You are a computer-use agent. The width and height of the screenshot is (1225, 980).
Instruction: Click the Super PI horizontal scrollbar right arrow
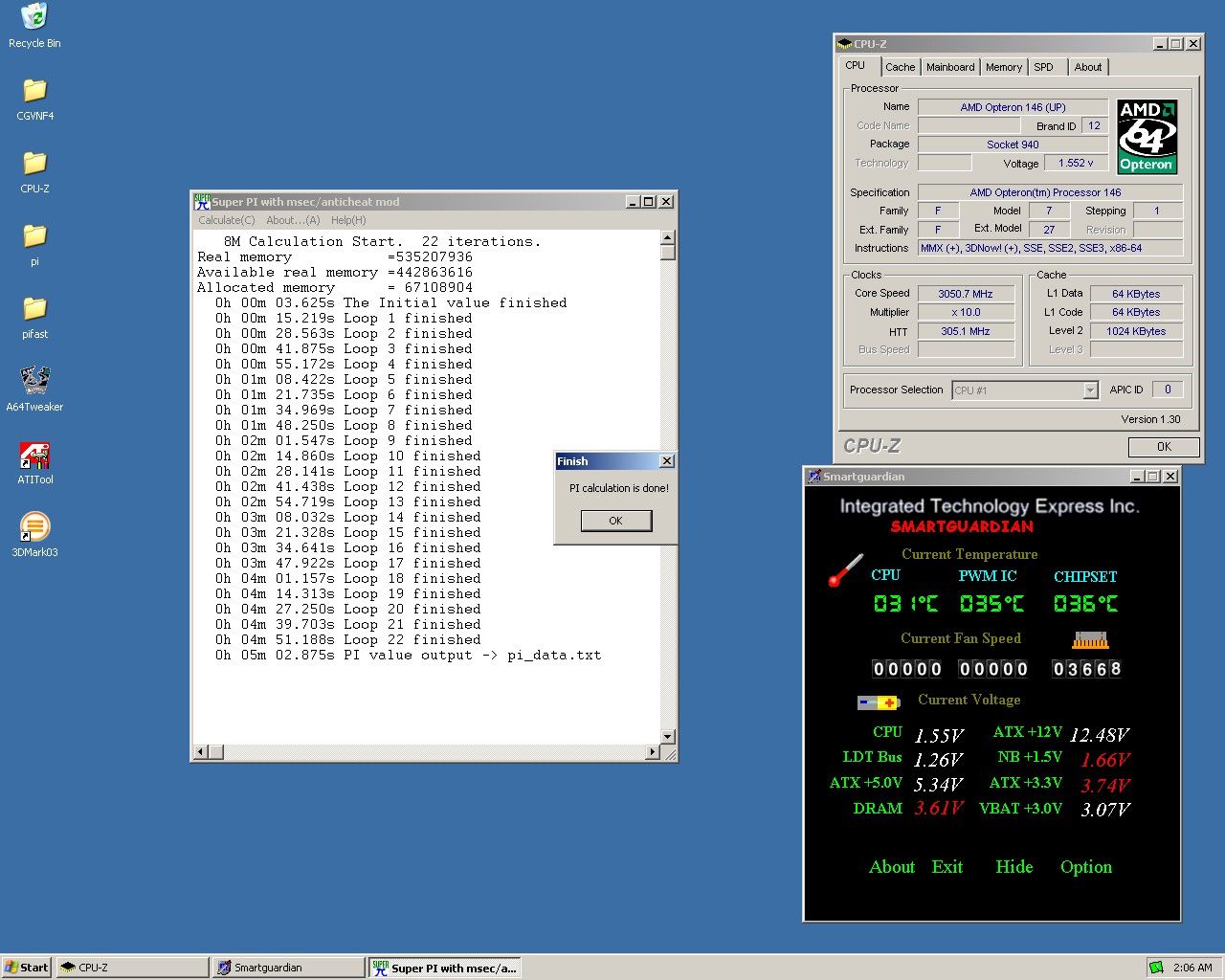click(x=653, y=752)
